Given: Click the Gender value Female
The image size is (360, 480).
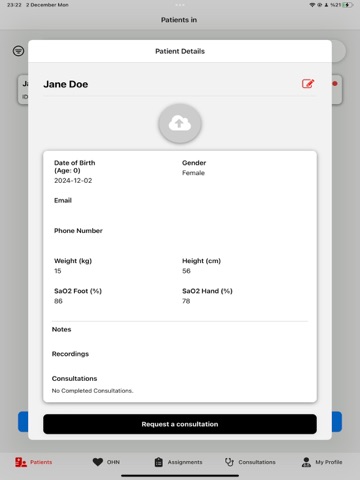Looking at the screenshot, I should (193, 173).
